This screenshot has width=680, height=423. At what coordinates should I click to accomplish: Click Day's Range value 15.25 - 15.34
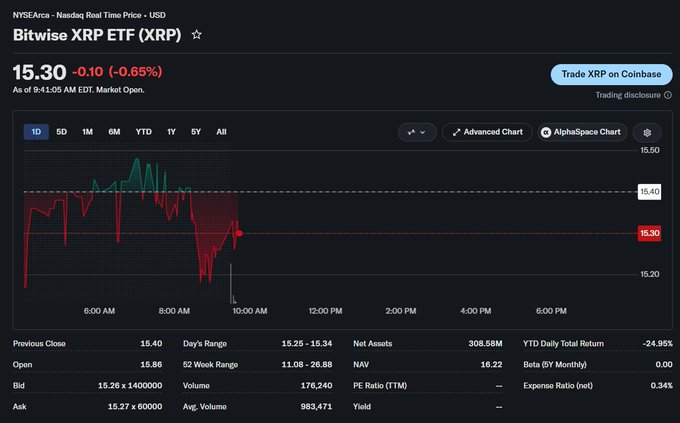(x=307, y=344)
